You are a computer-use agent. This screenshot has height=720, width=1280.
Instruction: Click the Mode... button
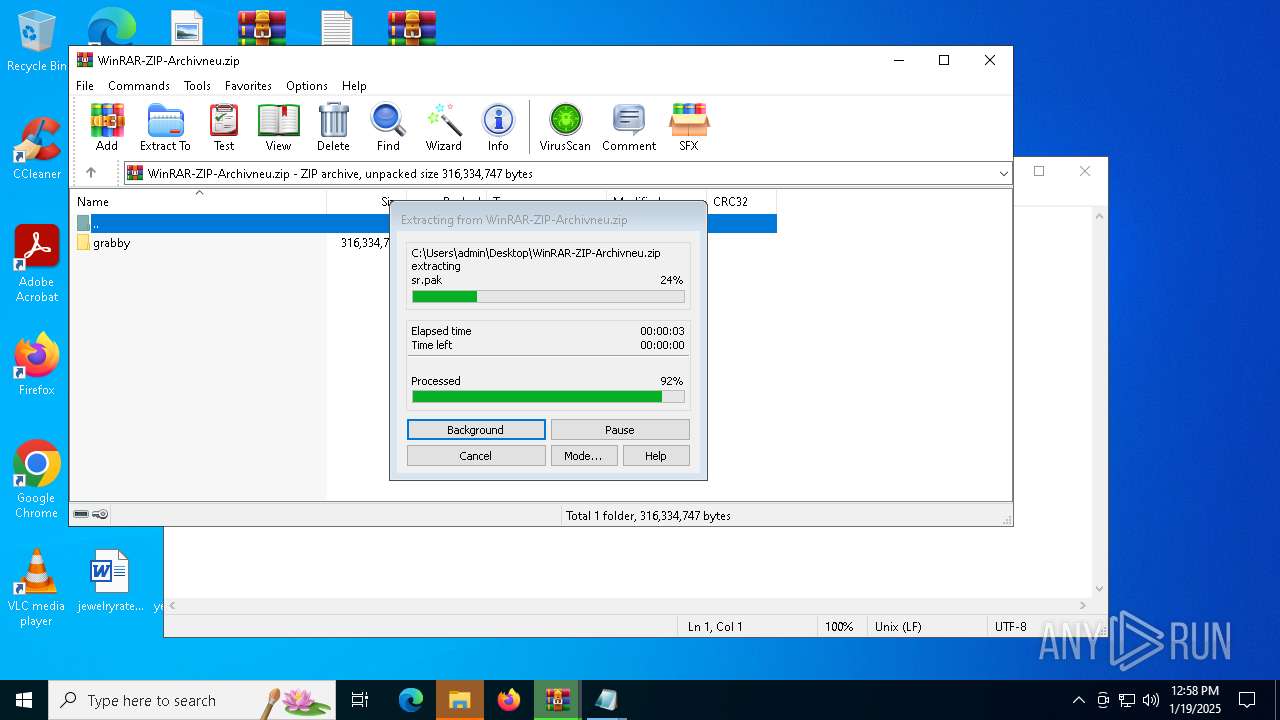(x=583, y=456)
